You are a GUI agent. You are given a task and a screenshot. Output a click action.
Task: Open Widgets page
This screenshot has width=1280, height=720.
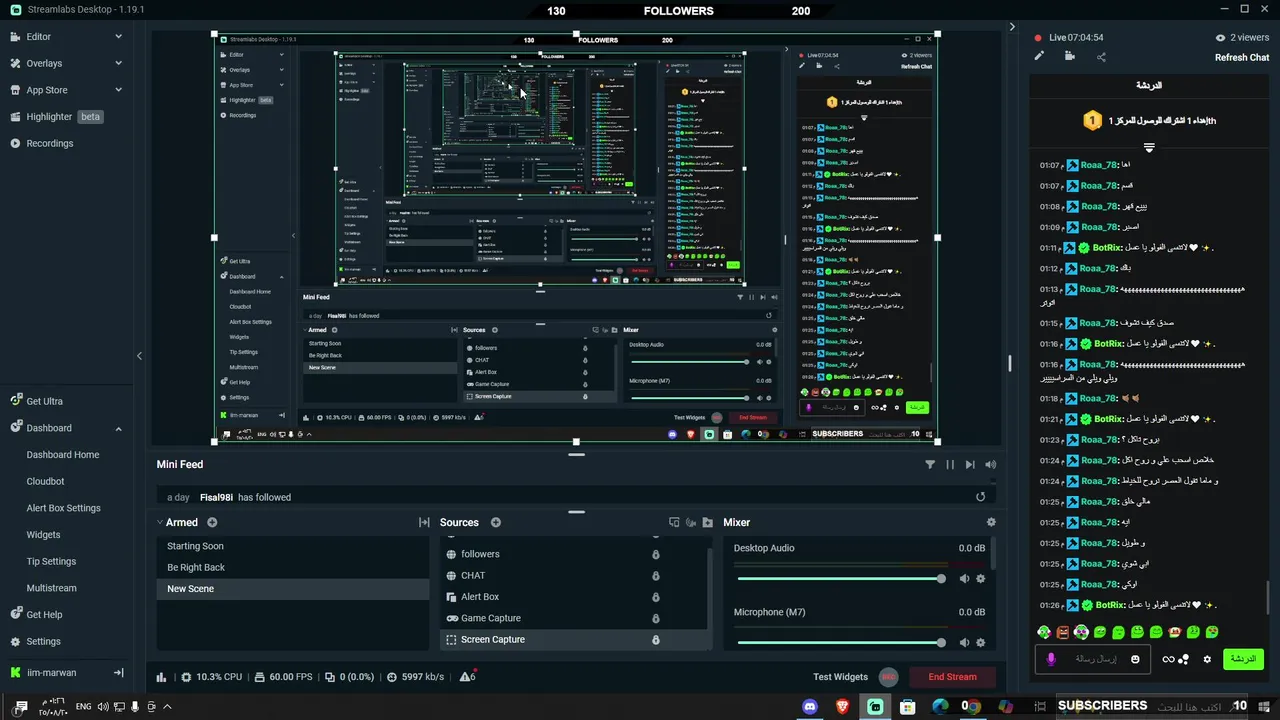pyautogui.click(x=43, y=535)
